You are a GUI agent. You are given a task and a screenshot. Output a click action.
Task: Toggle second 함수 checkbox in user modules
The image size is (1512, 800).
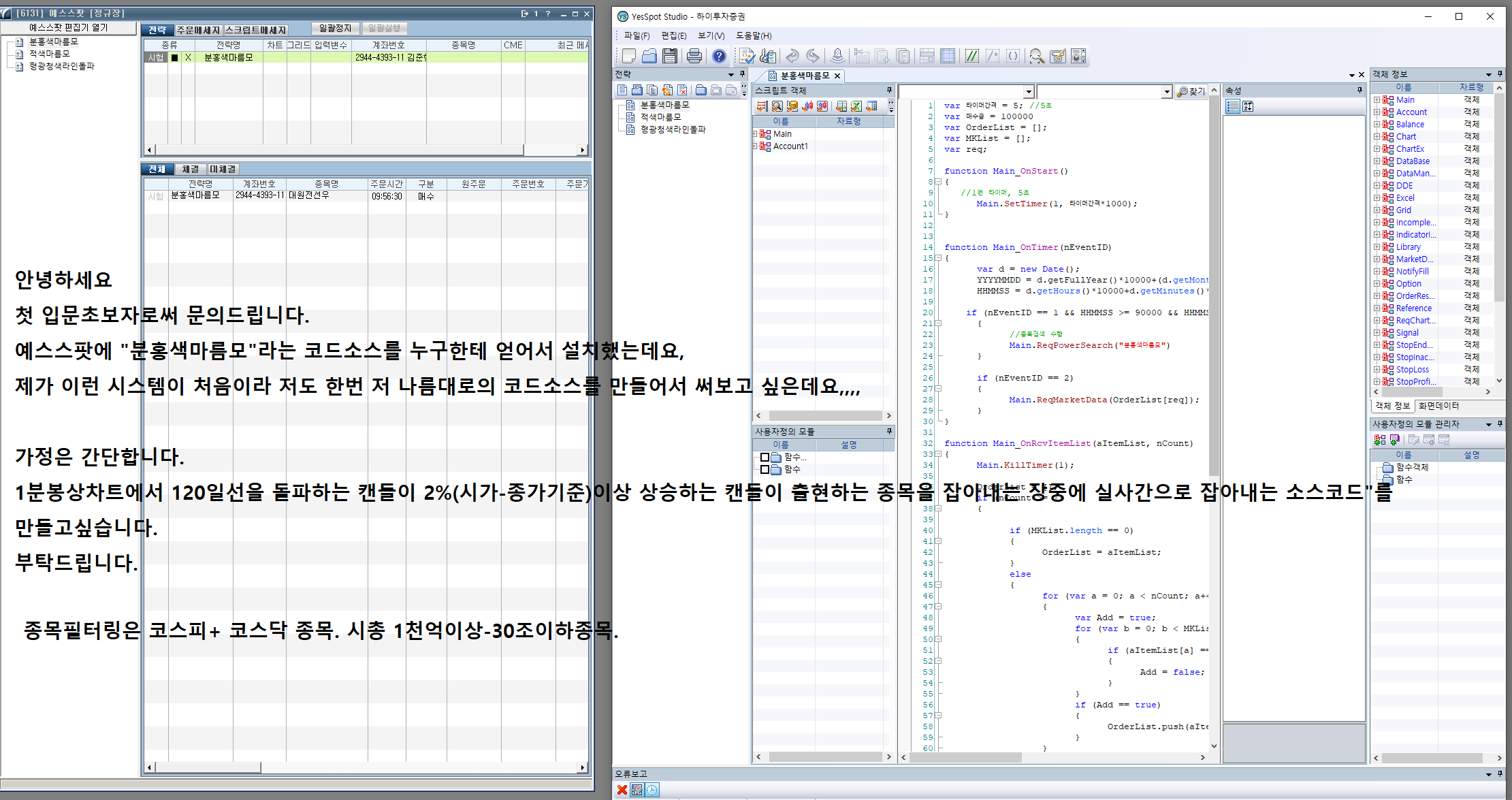click(765, 469)
